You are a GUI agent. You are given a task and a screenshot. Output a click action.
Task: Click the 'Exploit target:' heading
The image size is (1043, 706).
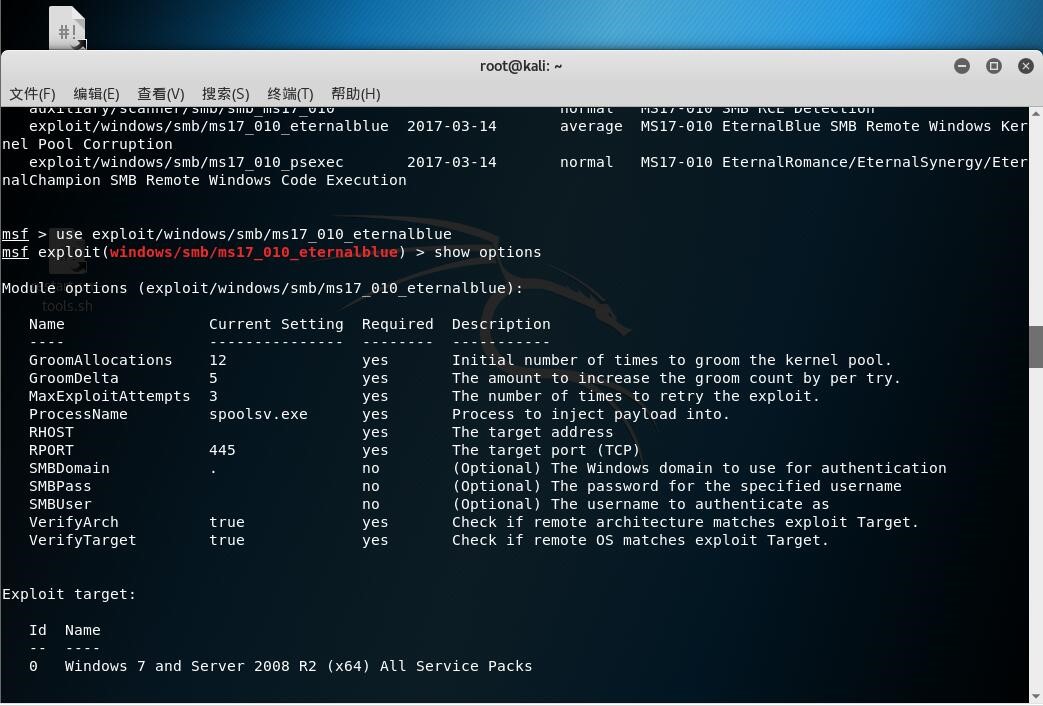(69, 594)
